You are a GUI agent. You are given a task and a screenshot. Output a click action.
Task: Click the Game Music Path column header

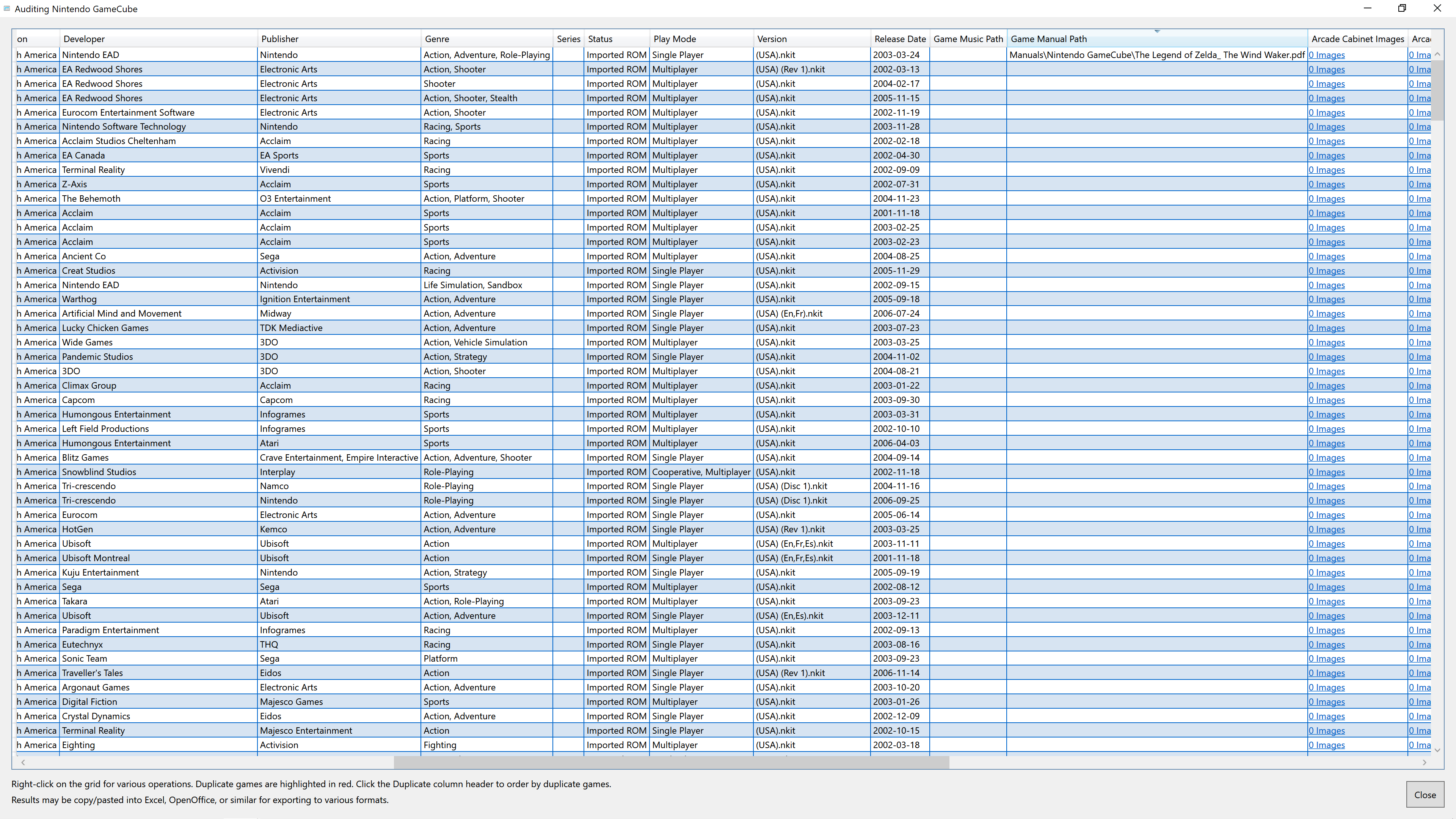click(x=968, y=39)
